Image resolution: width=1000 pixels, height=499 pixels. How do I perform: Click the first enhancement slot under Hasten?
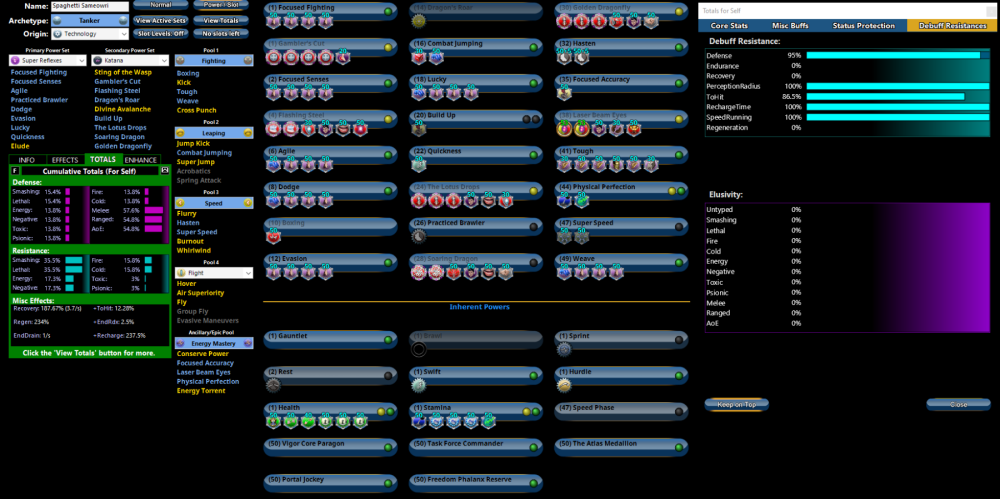566,57
